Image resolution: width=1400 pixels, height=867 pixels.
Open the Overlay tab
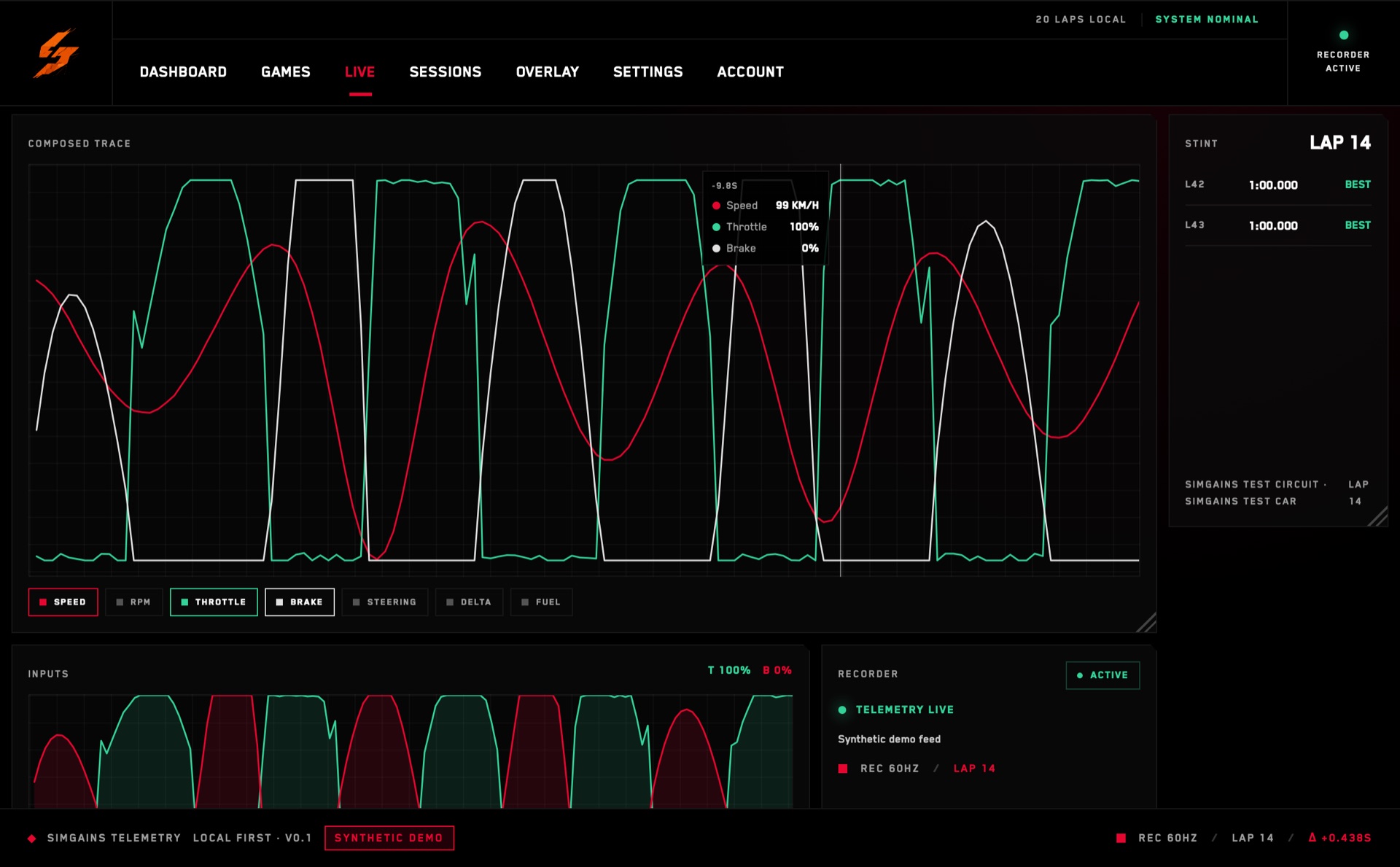[548, 71]
